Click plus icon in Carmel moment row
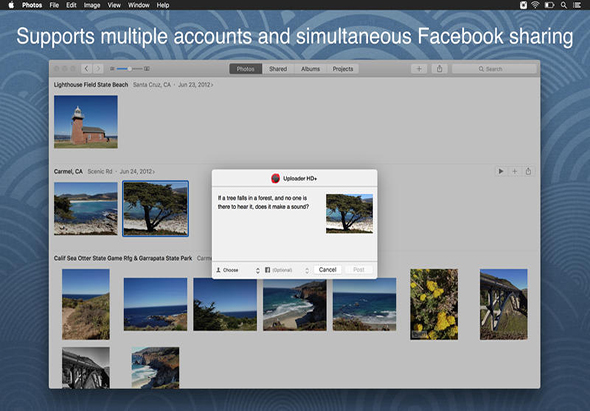This screenshot has width=590, height=411. pyautogui.click(x=514, y=171)
